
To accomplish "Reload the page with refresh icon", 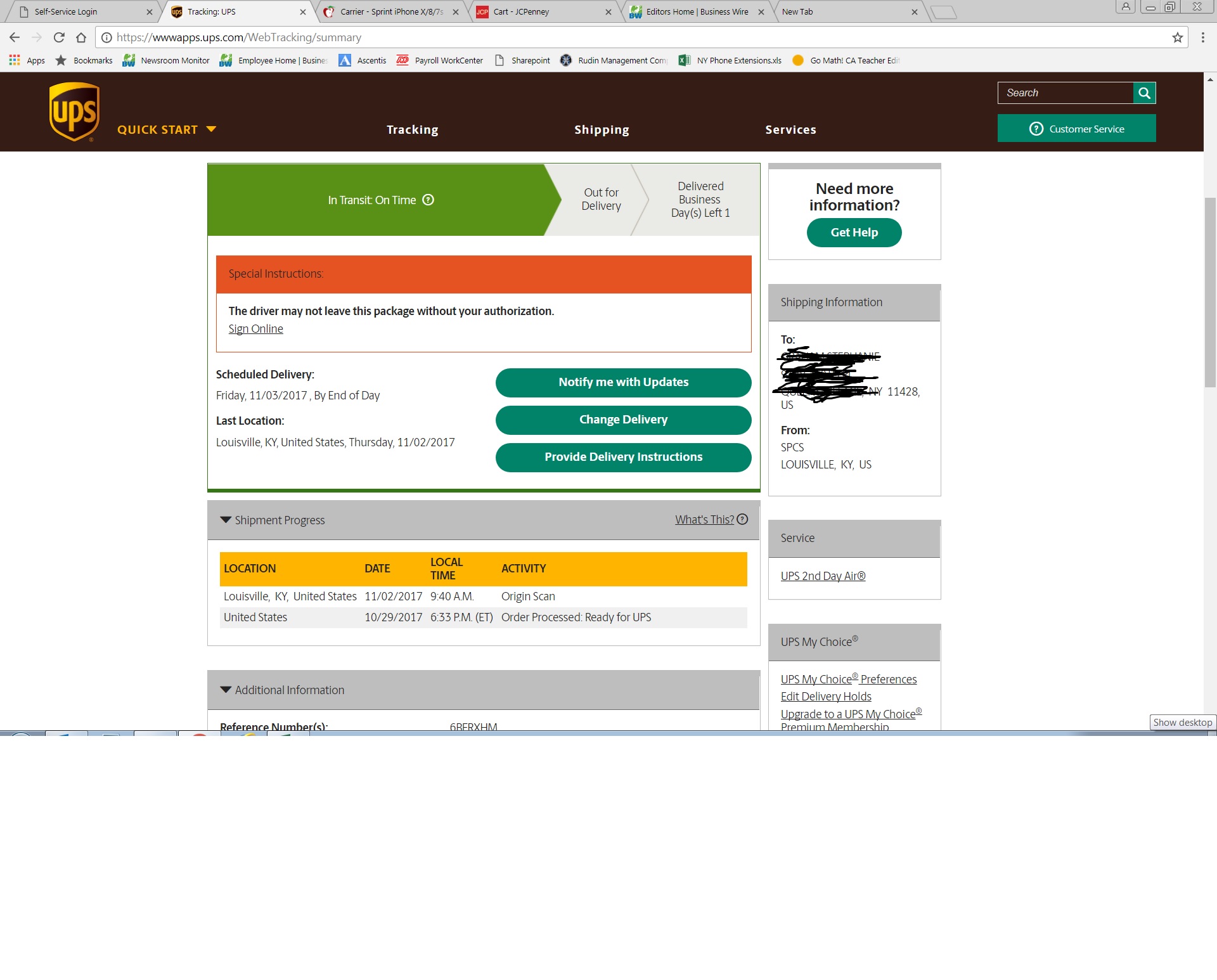I will click(59, 37).
